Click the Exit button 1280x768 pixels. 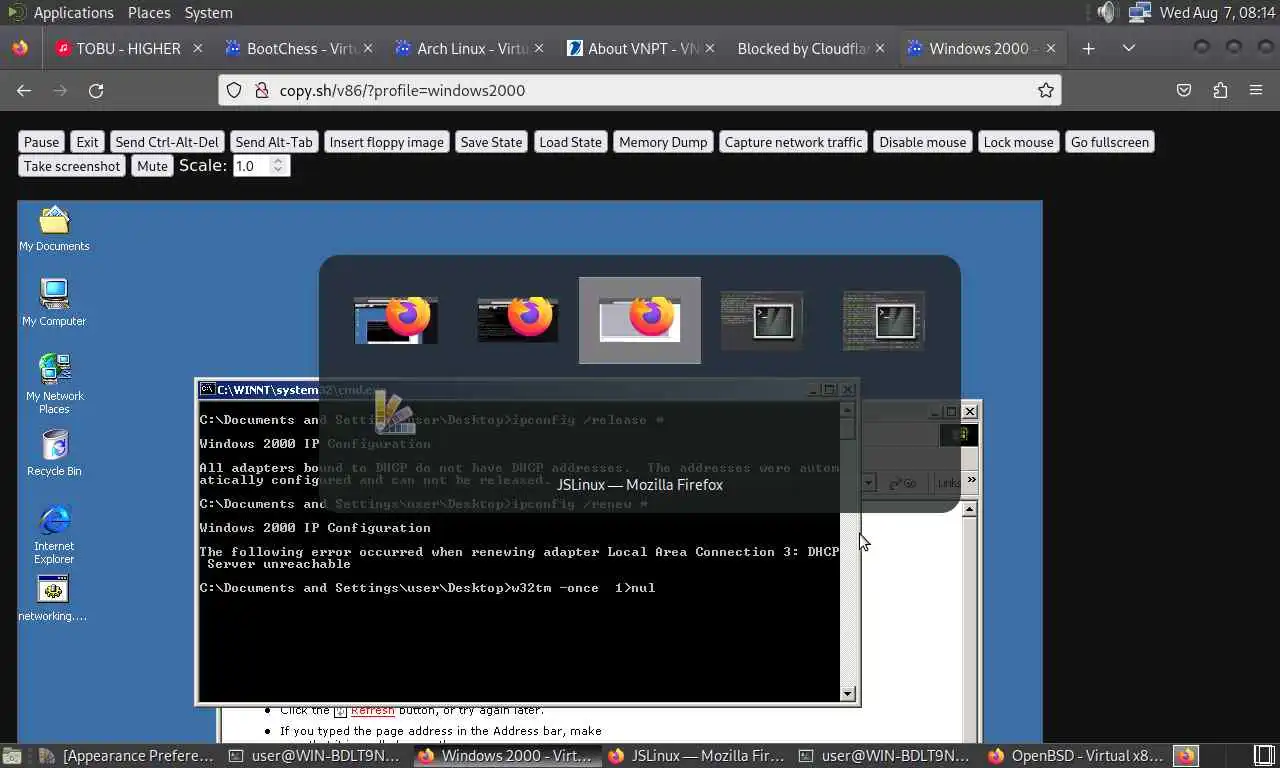point(88,142)
